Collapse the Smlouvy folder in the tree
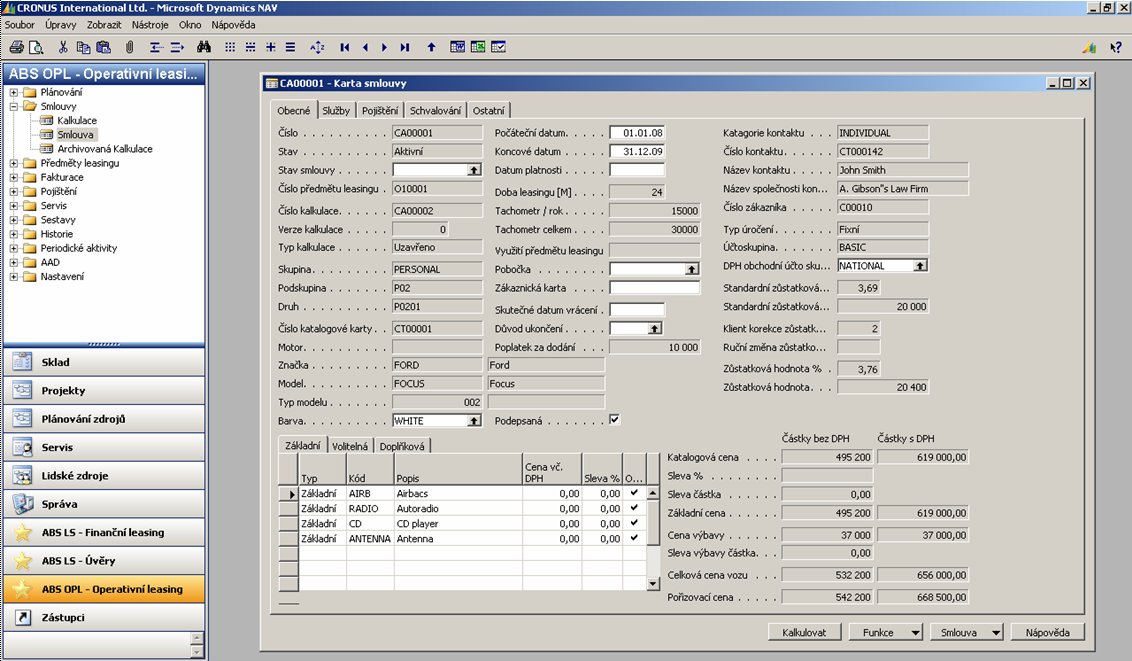Screen dimensions: 1132x661 click(14, 106)
